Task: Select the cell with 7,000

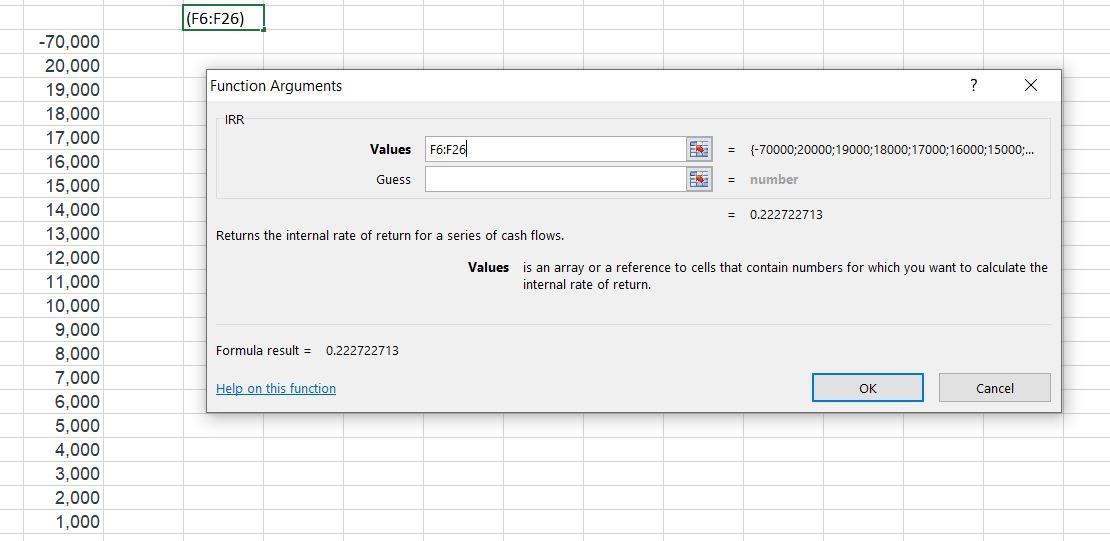Action: click(63, 378)
